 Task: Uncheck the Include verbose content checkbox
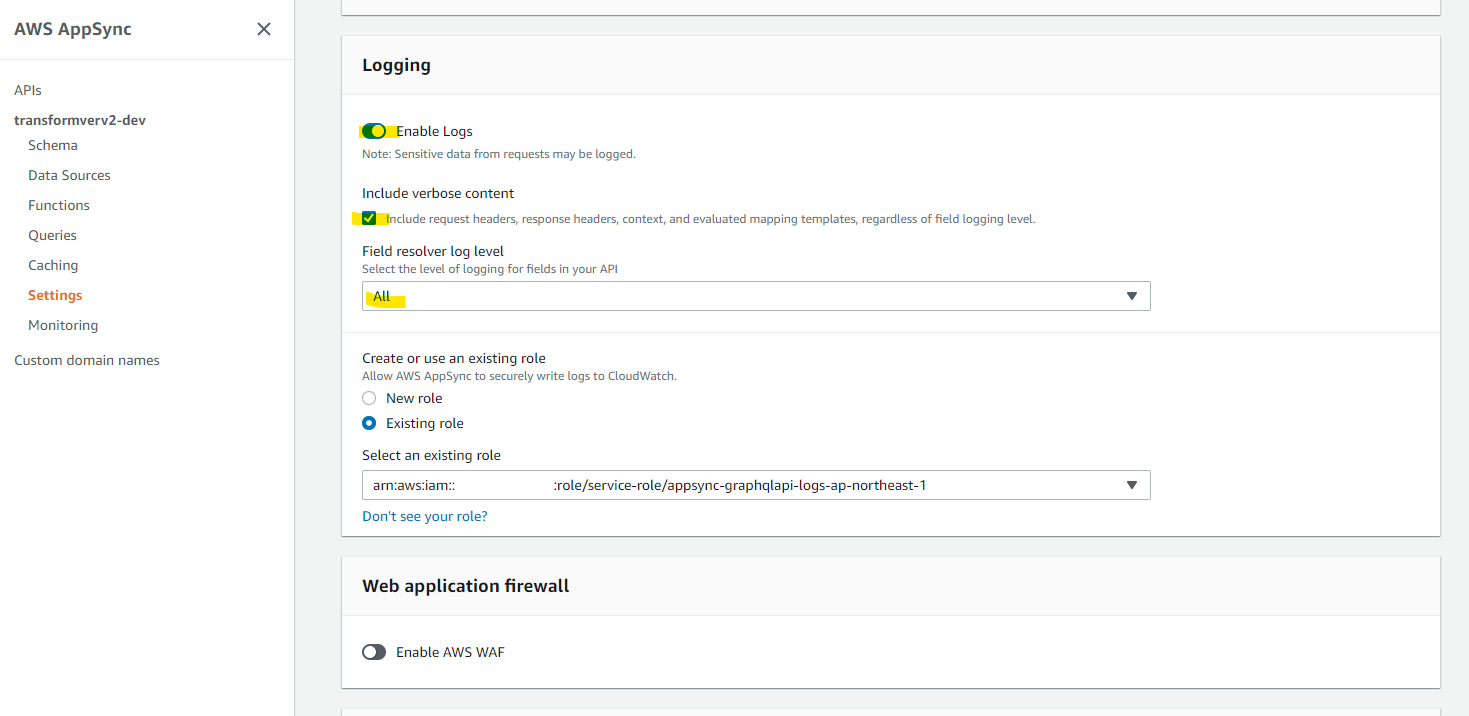pos(369,218)
